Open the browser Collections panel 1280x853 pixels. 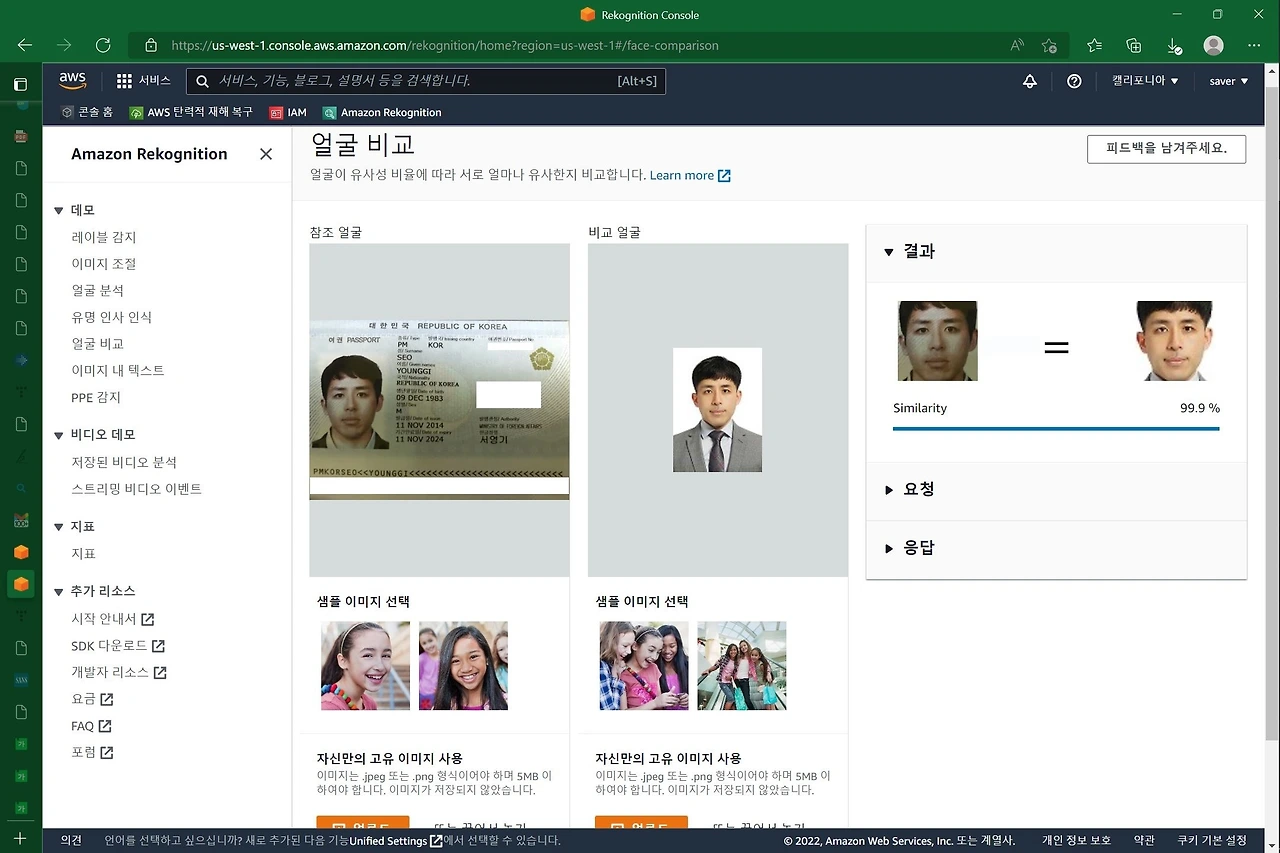pyautogui.click(x=1134, y=45)
